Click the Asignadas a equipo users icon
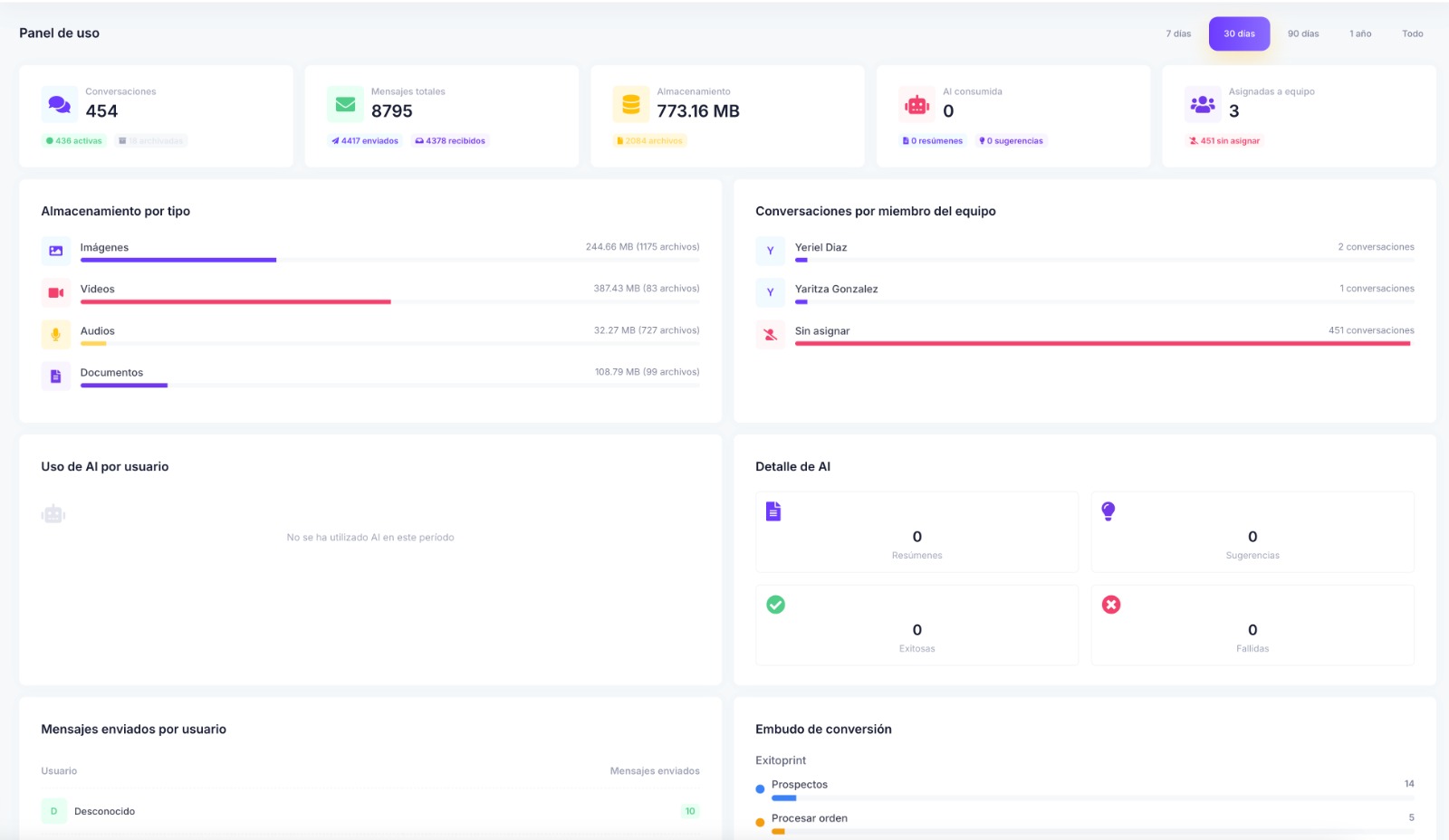The height and width of the screenshot is (840, 1449). [x=1203, y=104]
